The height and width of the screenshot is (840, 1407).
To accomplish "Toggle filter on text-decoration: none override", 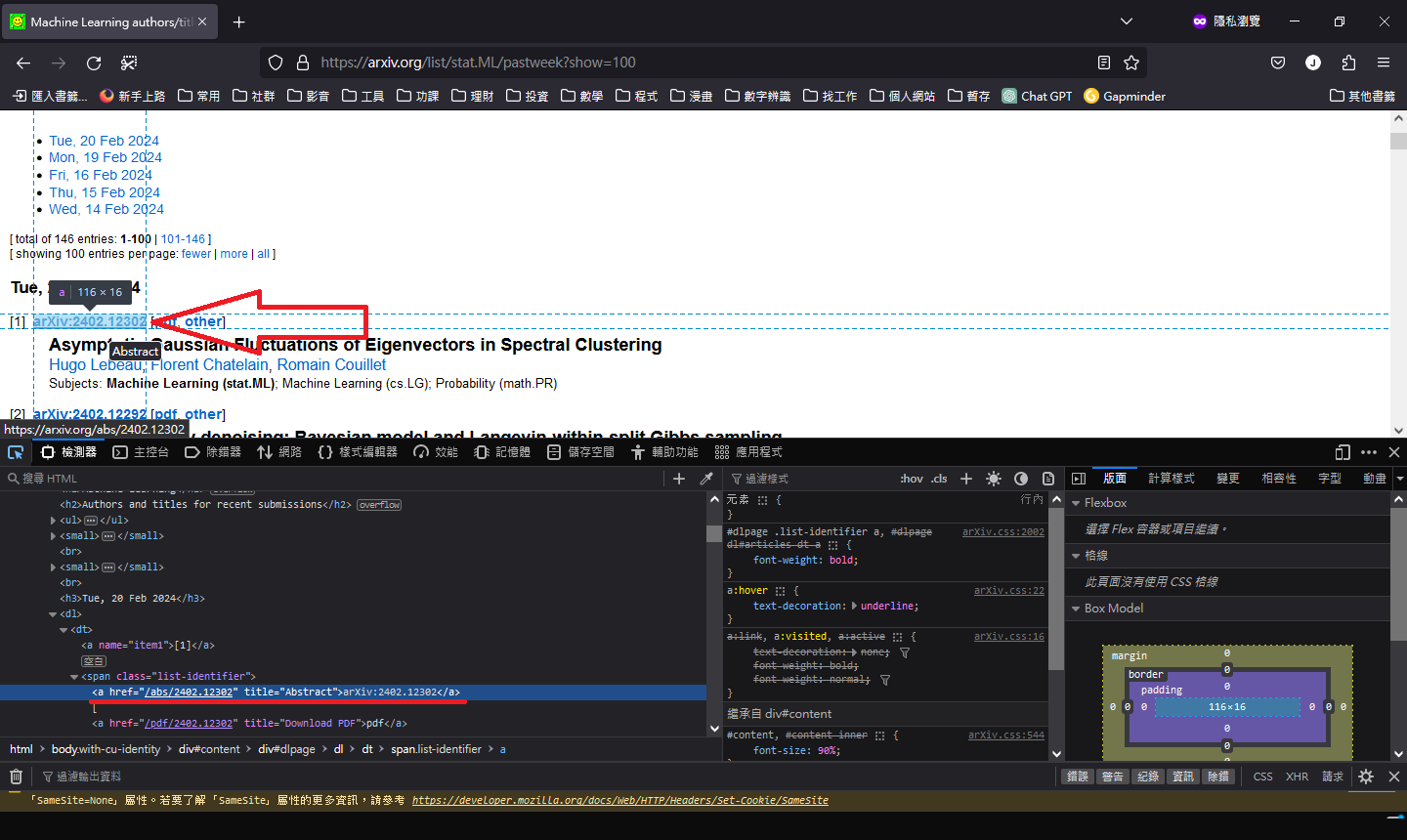I will click(x=905, y=652).
